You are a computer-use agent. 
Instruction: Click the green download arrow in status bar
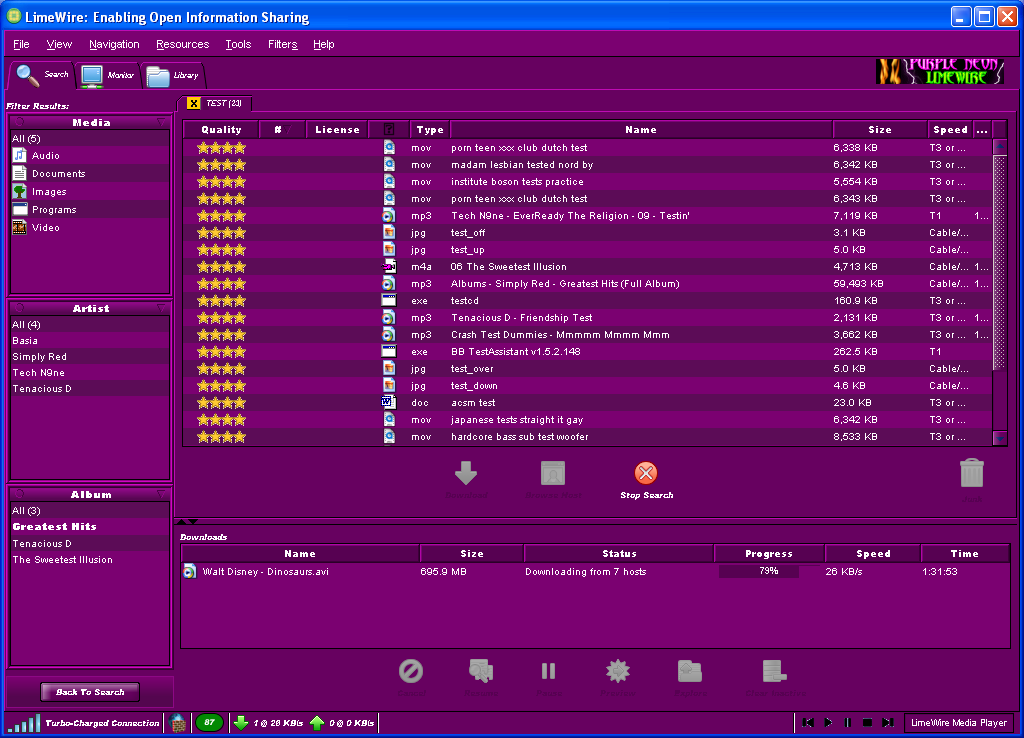point(241,723)
